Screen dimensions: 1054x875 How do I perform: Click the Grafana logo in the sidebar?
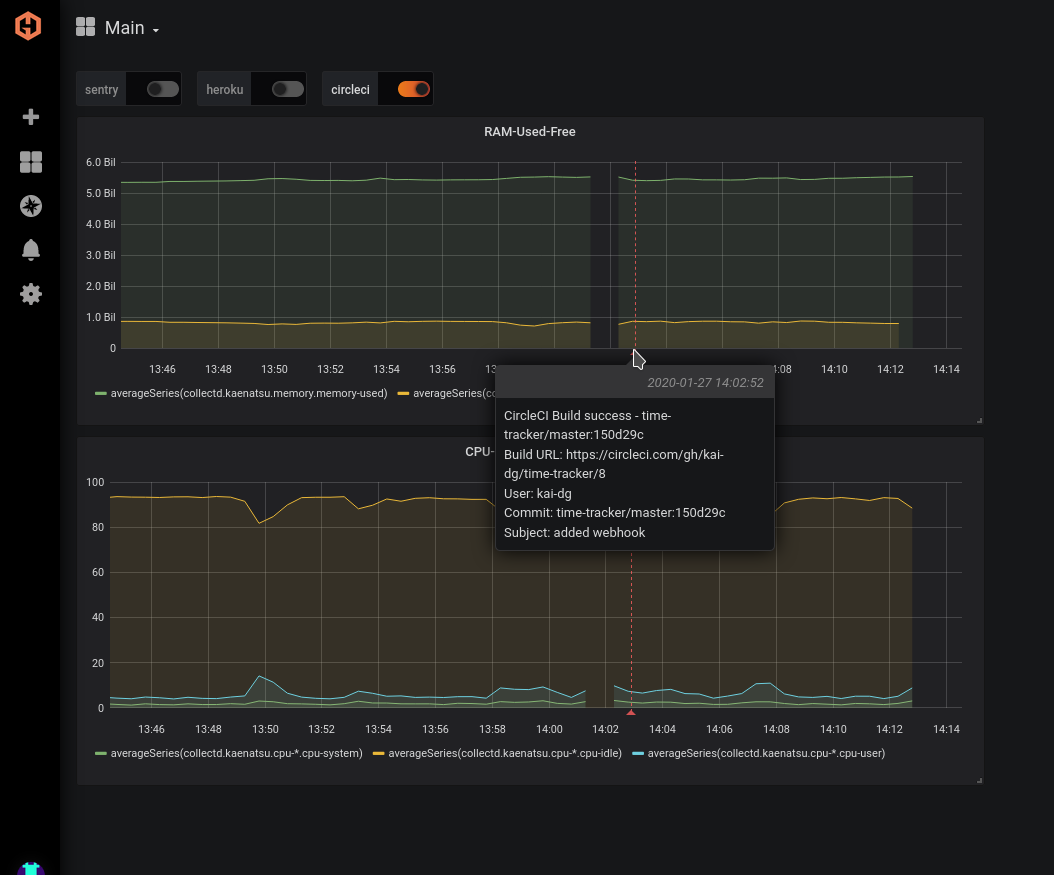coord(29,26)
